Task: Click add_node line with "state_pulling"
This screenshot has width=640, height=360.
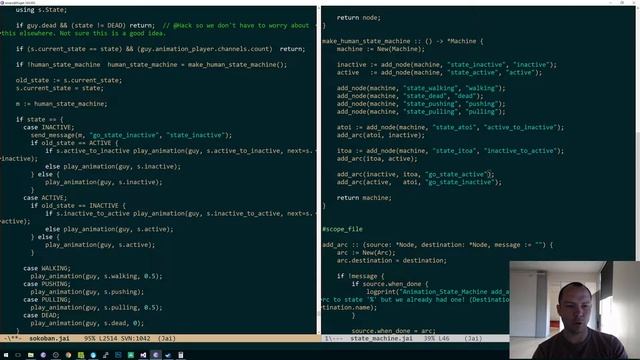Action: [x=421, y=112]
